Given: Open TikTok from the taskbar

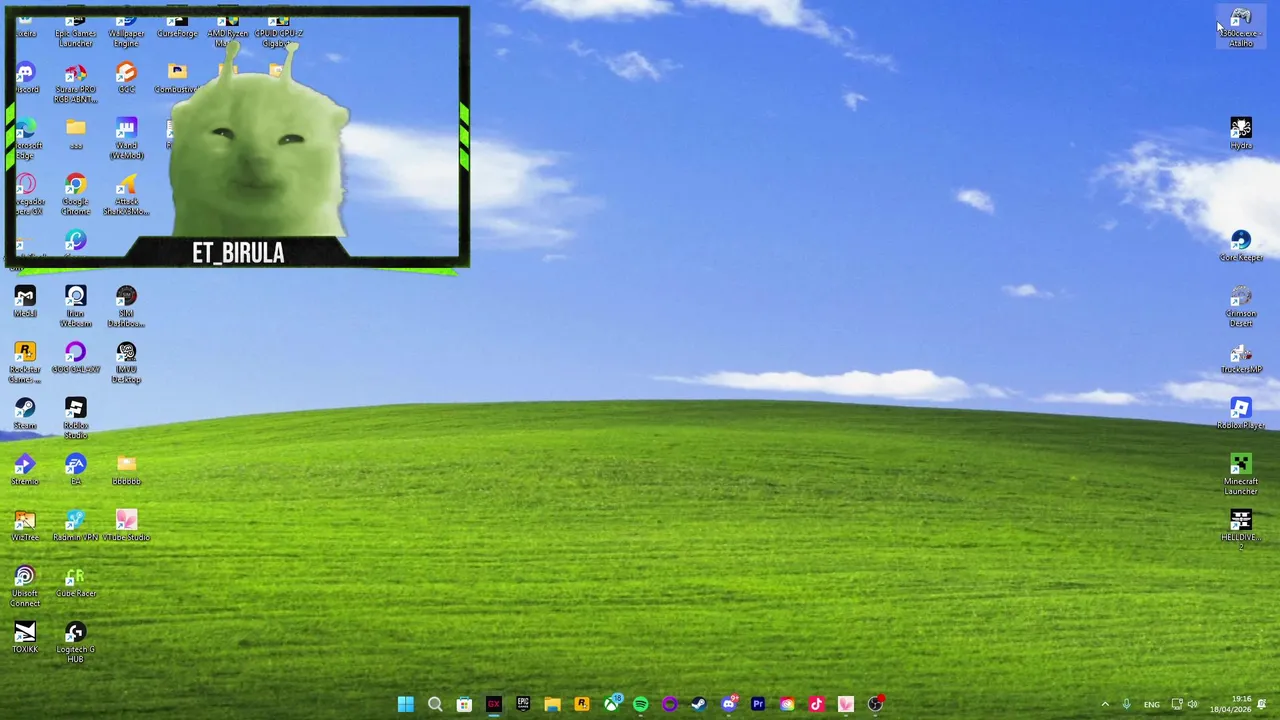Looking at the screenshot, I should pos(816,704).
